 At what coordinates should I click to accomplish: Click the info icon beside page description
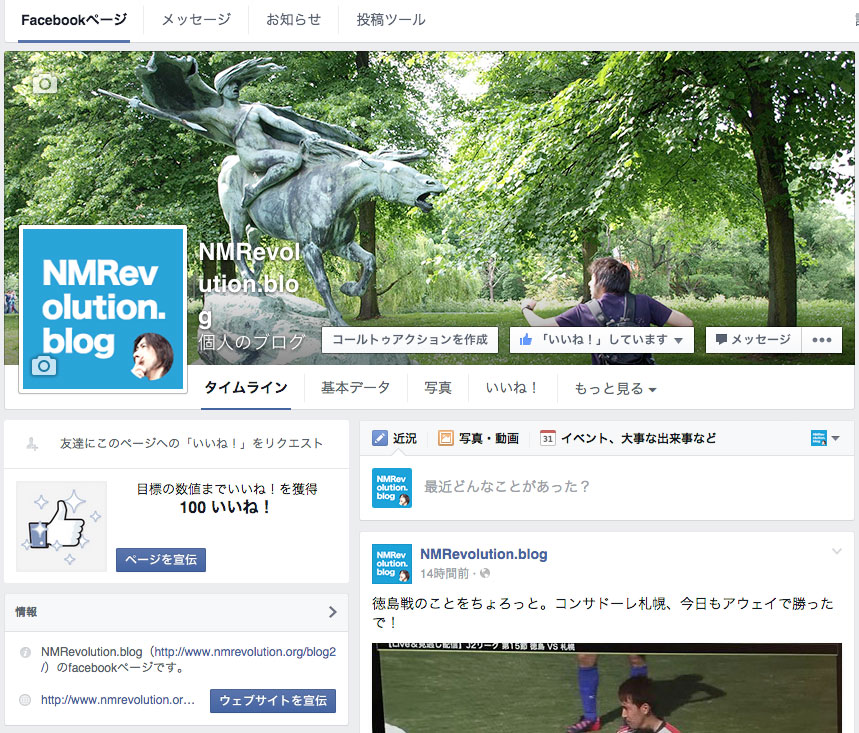(x=25, y=652)
